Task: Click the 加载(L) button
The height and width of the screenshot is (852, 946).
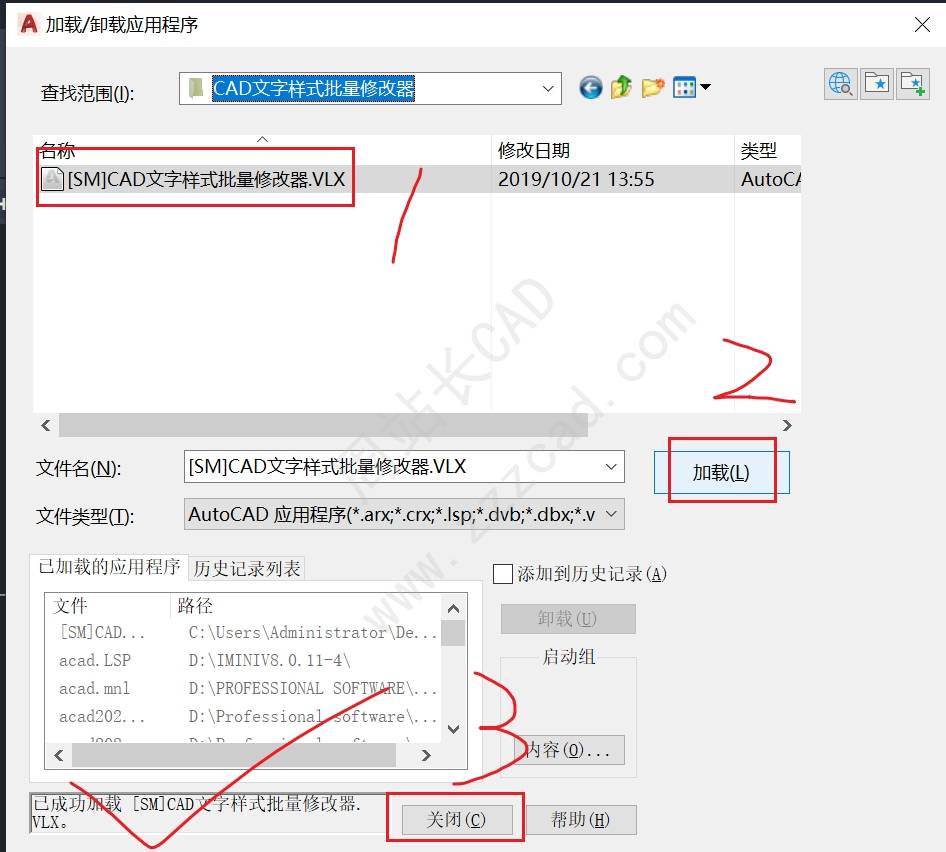Action: point(721,473)
